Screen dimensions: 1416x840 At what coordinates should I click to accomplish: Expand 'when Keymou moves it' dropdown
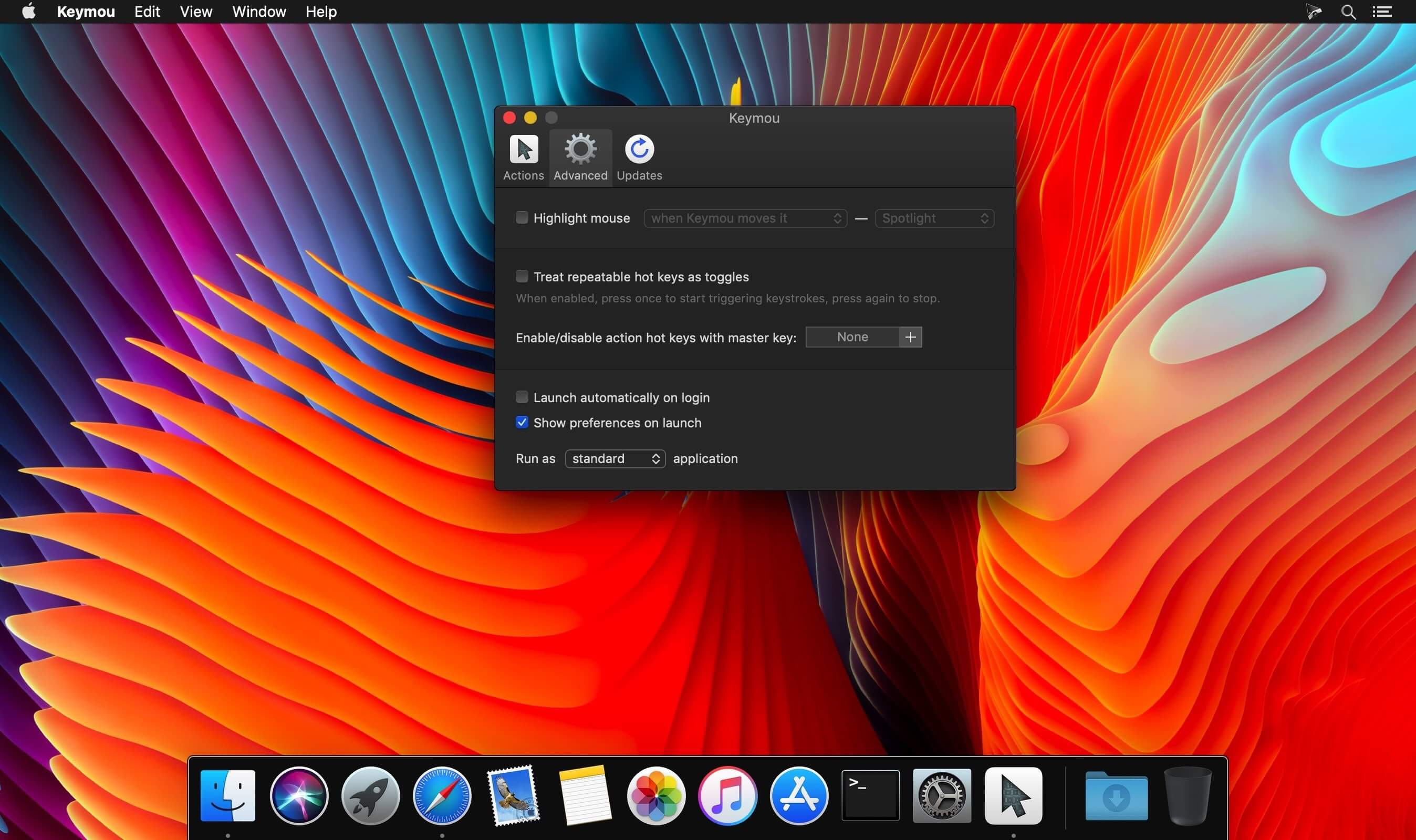(745, 218)
